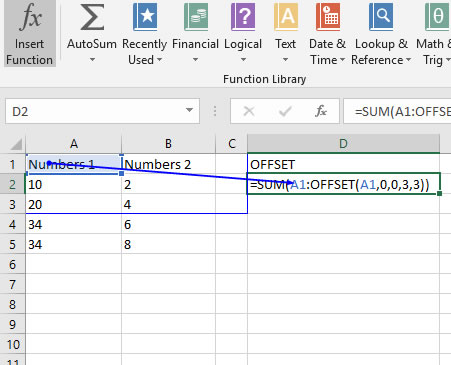
Task: Select row 4 header
Action: (x=13, y=224)
